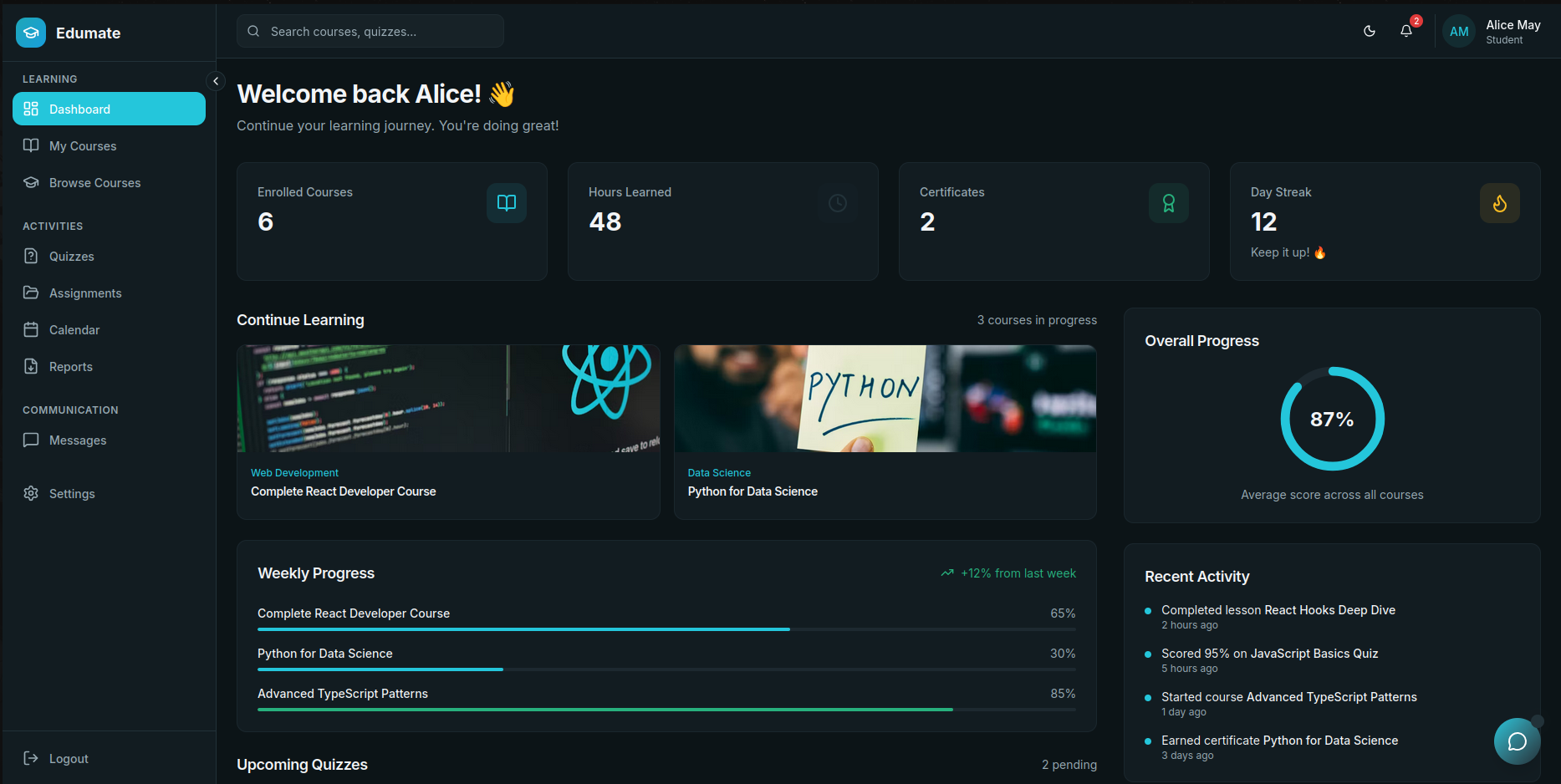Click 'Advanced TypeScript Patterns' in Weekly Progress

[x=343, y=694]
